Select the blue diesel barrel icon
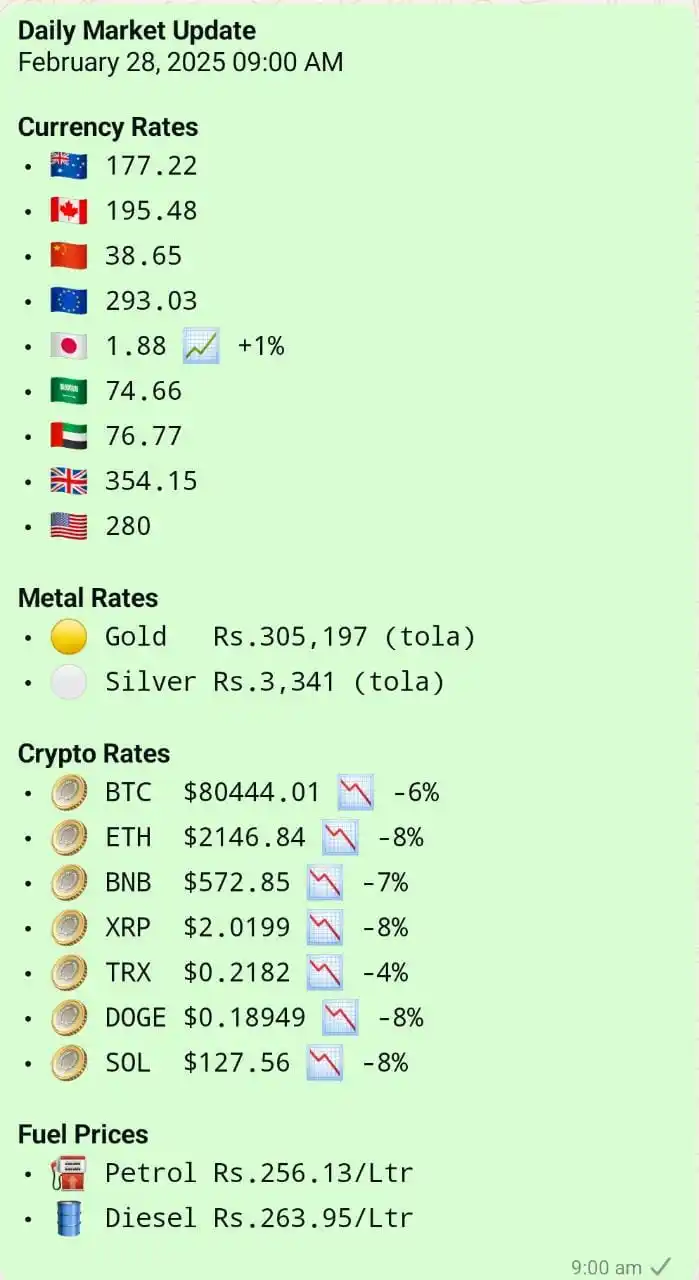Image resolution: width=699 pixels, height=1280 pixels. click(69, 1218)
